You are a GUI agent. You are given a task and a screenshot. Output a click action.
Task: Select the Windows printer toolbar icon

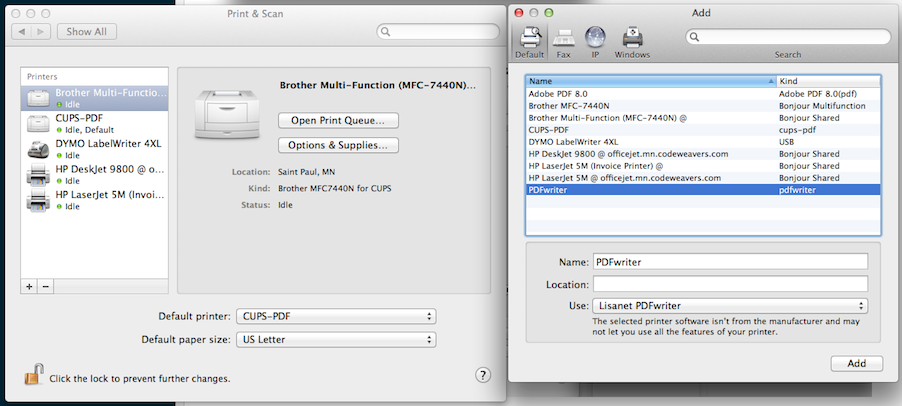[x=632, y=40]
